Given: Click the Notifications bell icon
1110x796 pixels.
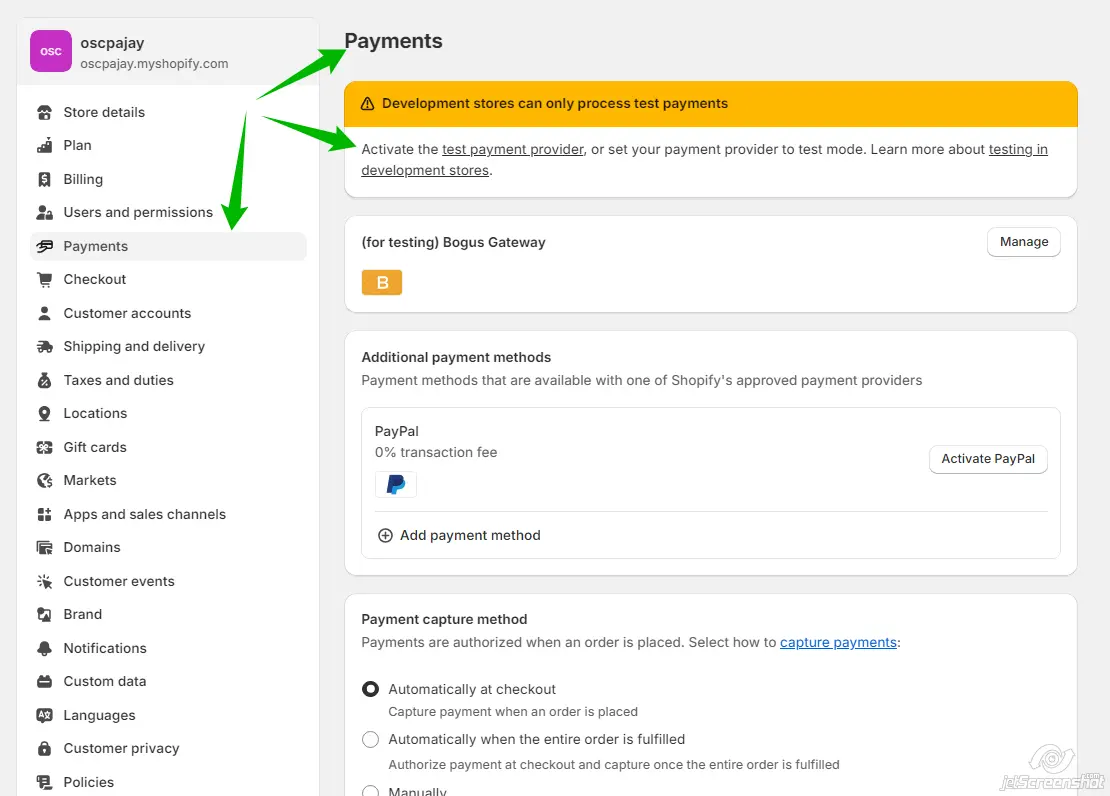Looking at the screenshot, I should pyautogui.click(x=44, y=648).
